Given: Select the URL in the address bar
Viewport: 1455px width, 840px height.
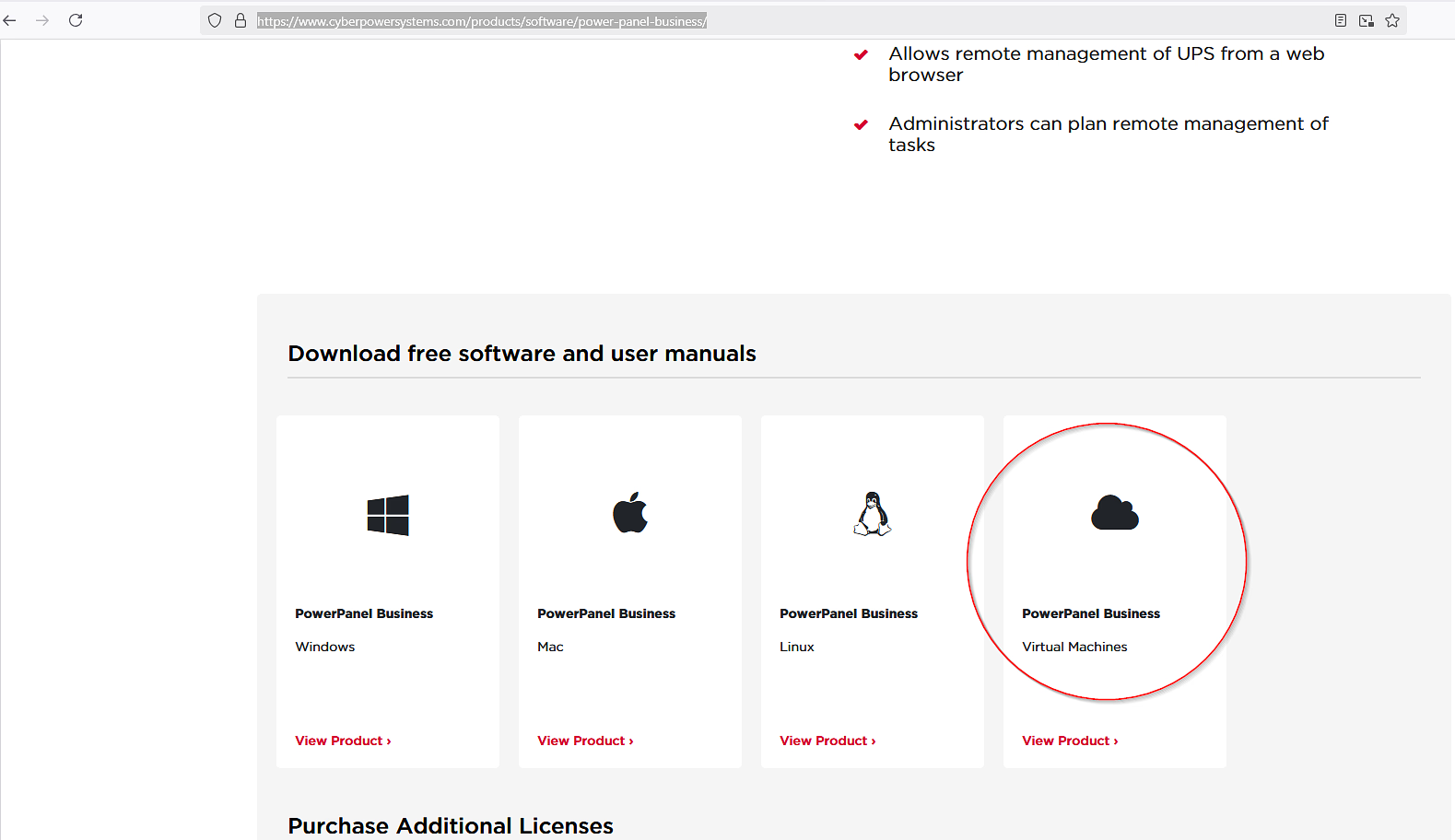Looking at the screenshot, I should [x=482, y=21].
